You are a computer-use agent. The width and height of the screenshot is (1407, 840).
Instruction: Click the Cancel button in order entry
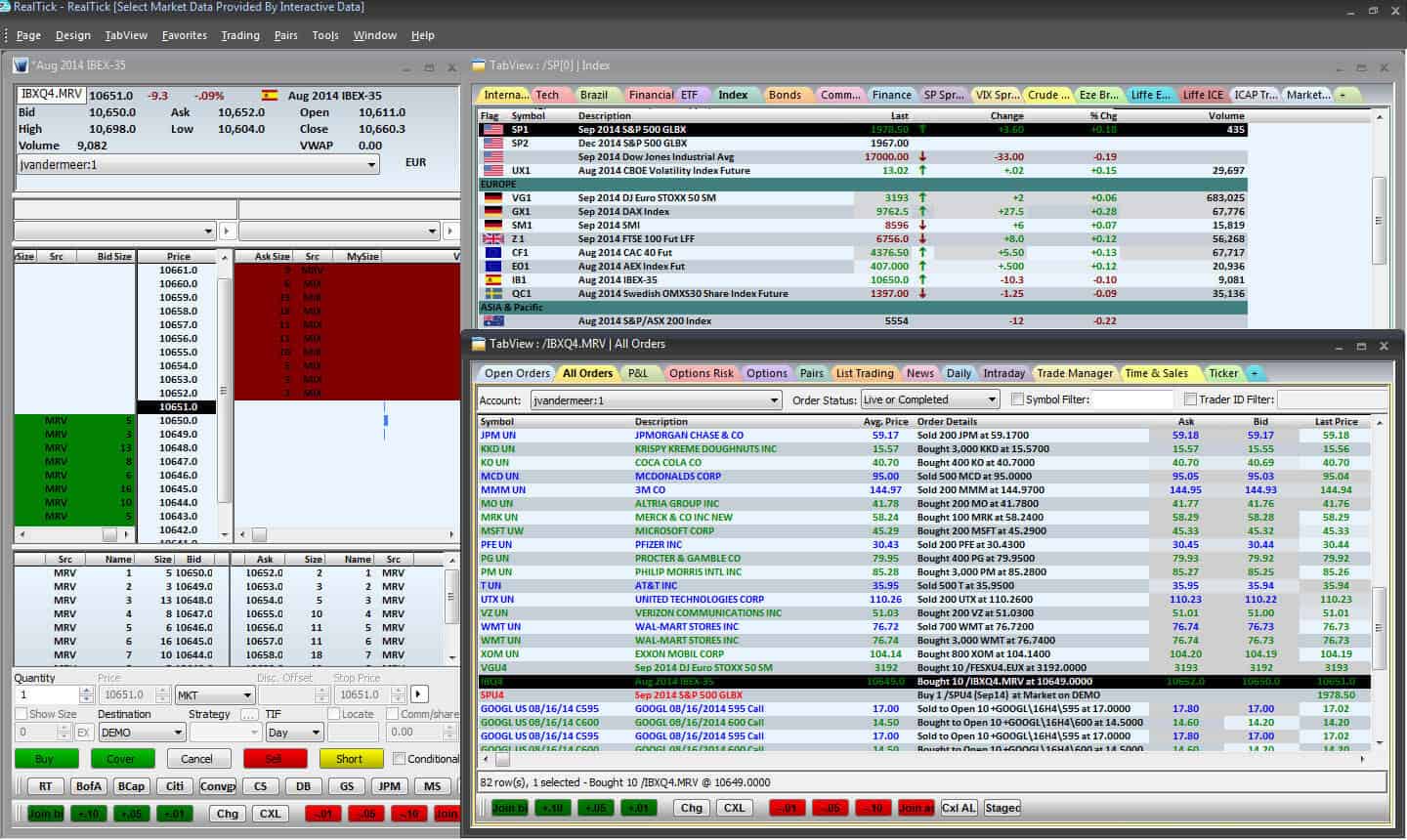[x=197, y=758]
